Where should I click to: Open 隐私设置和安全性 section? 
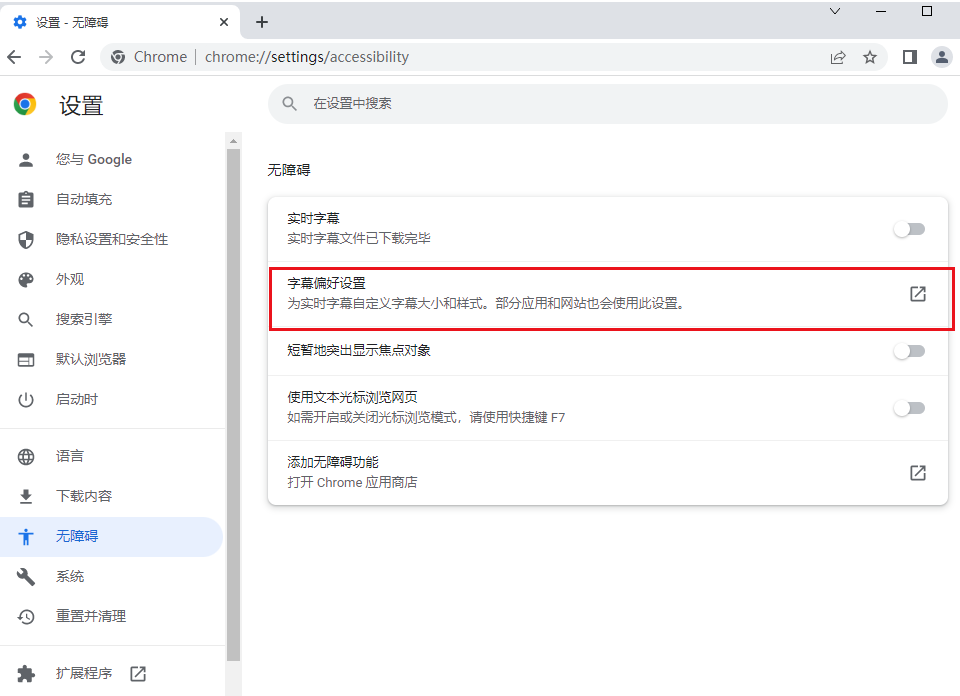[111, 239]
